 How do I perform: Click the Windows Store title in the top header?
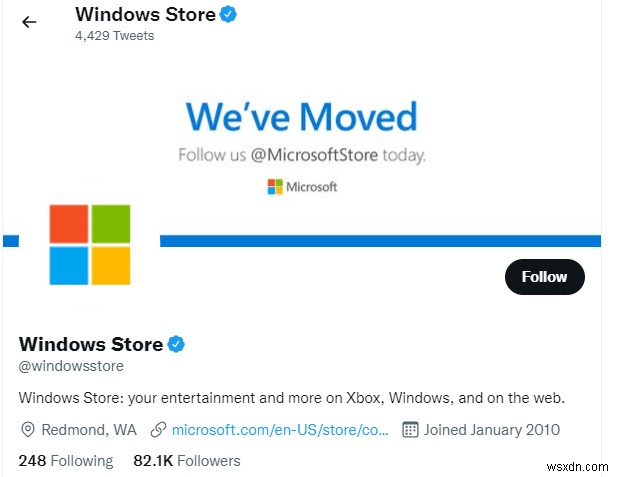click(x=145, y=14)
